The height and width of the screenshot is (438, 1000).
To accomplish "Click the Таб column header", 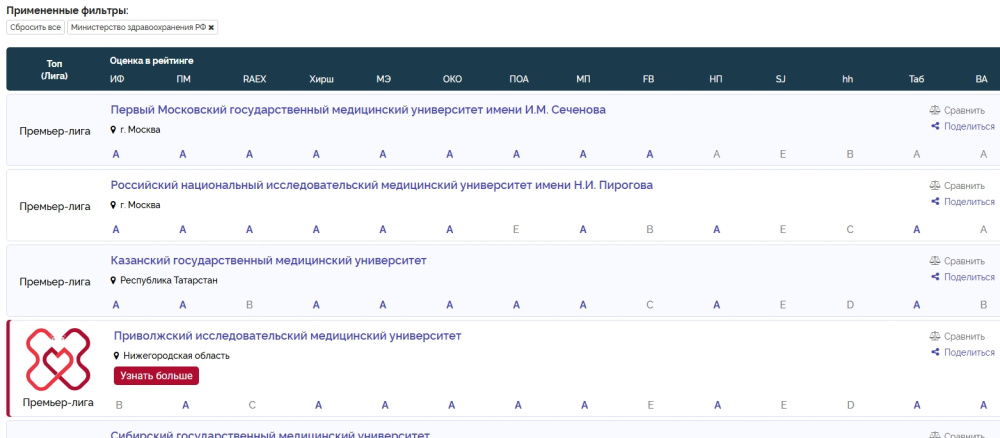I will [916, 80].
